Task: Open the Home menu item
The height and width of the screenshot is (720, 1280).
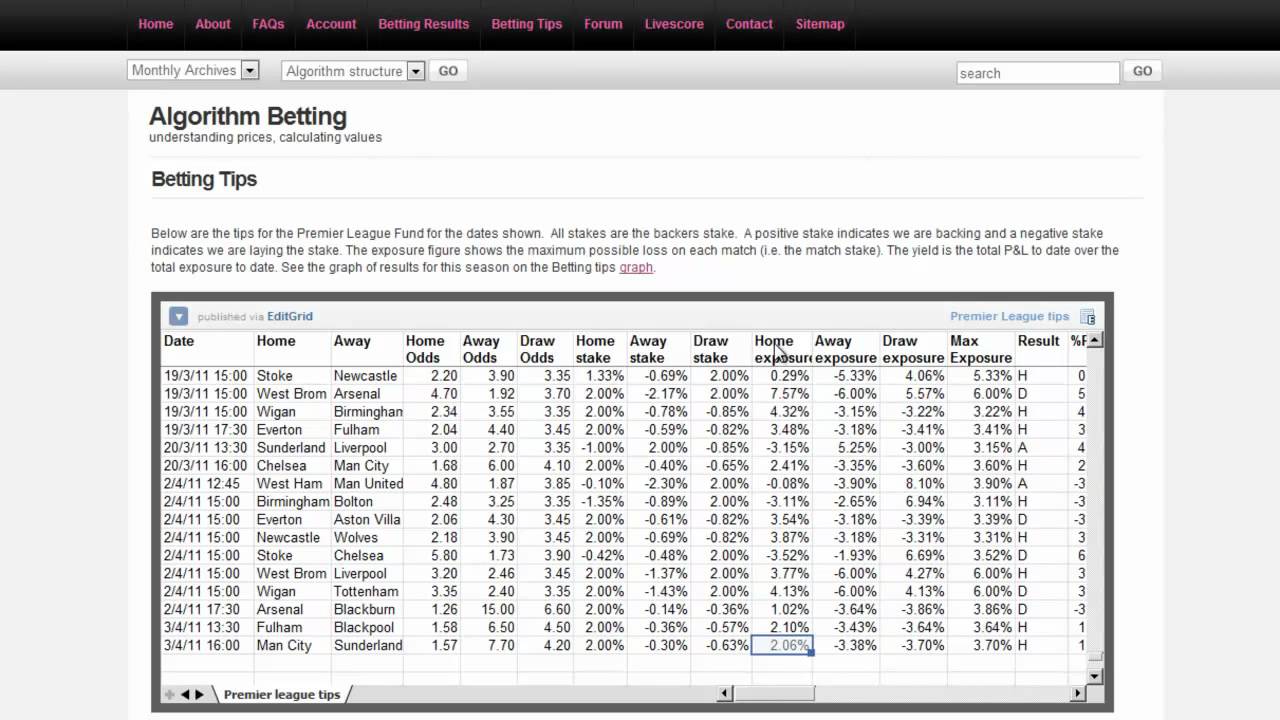Action: (156, 24)
